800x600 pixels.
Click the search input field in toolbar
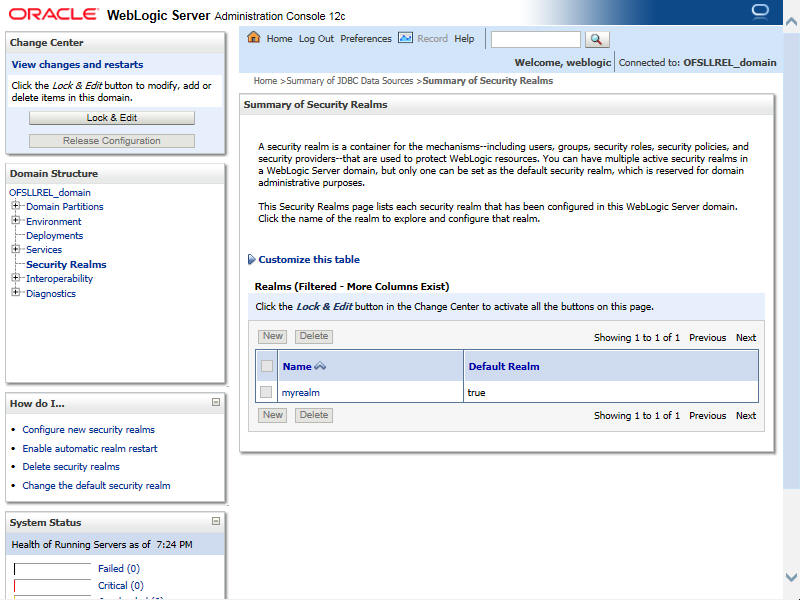[x=536, y=40]
